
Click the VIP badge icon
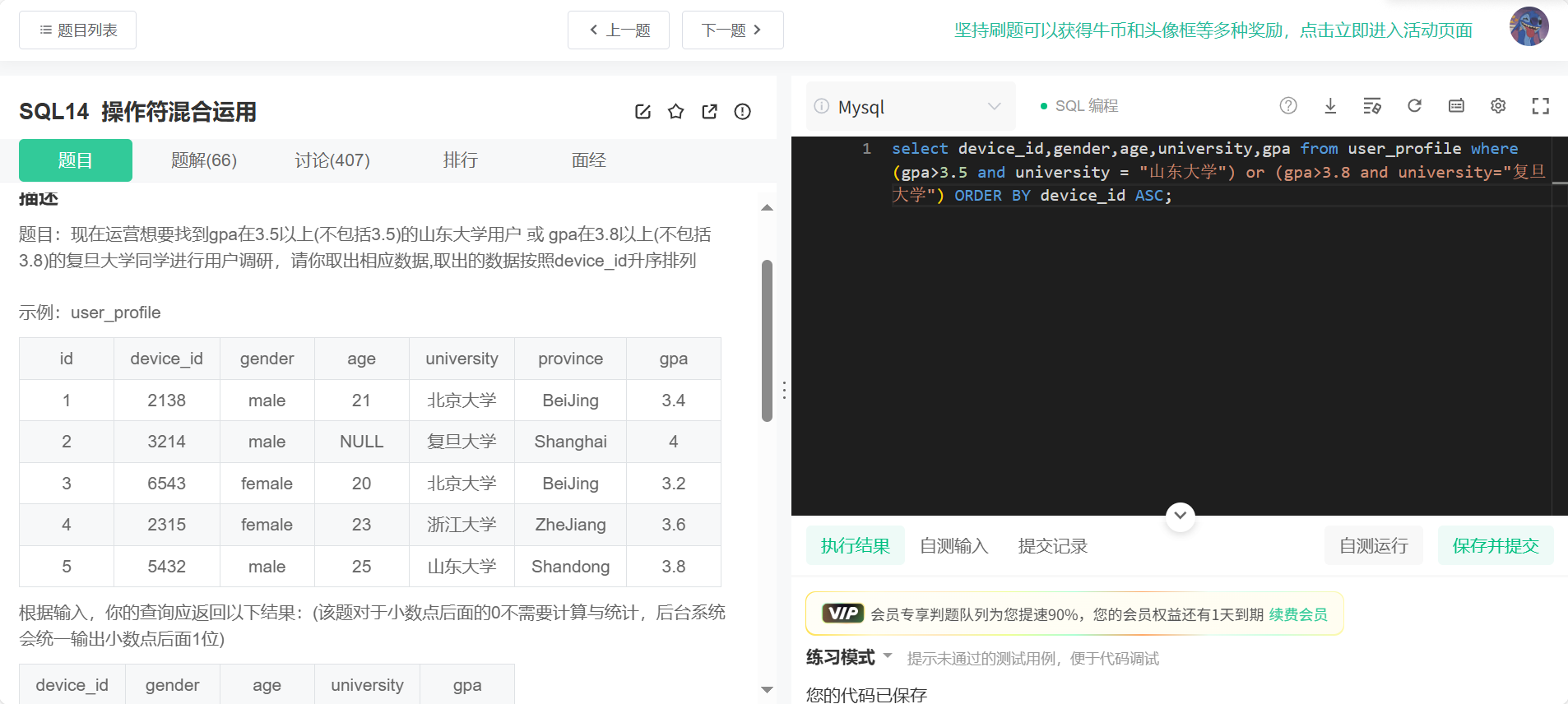842,614
